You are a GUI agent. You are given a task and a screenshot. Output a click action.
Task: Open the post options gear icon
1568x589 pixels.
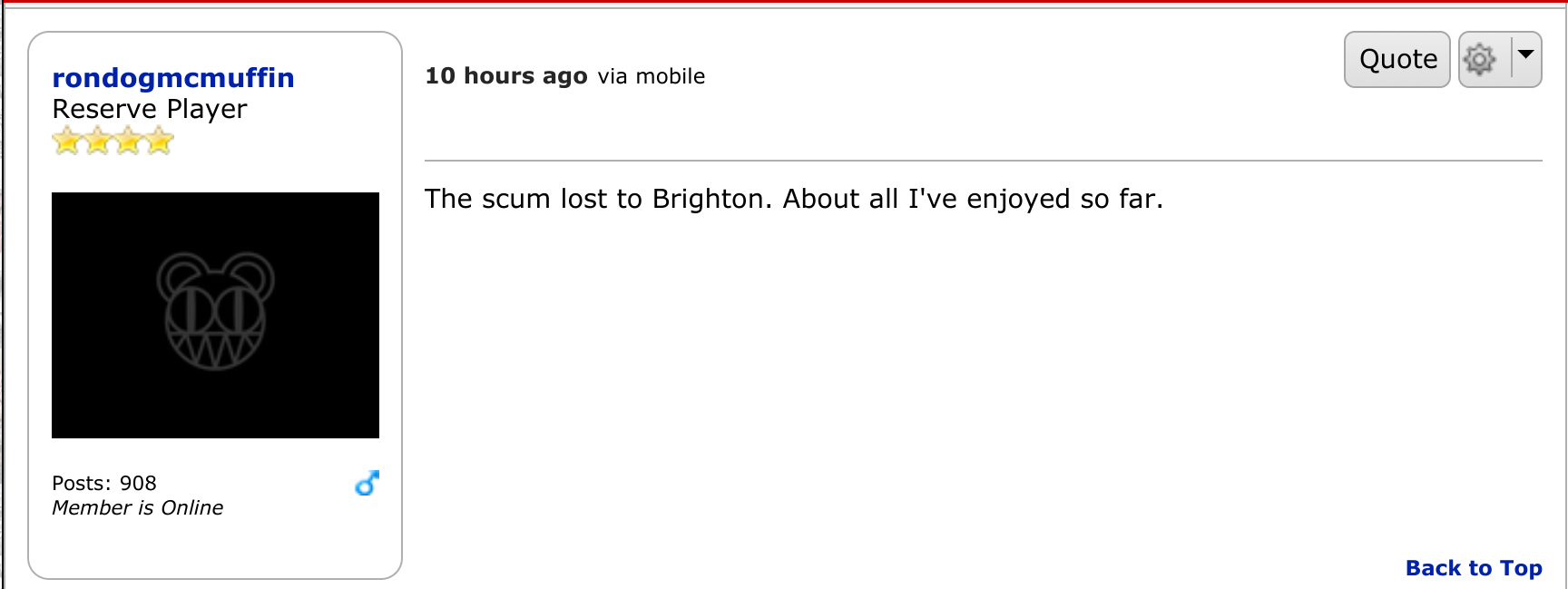pyautogui.click(x=1479, y=60)
